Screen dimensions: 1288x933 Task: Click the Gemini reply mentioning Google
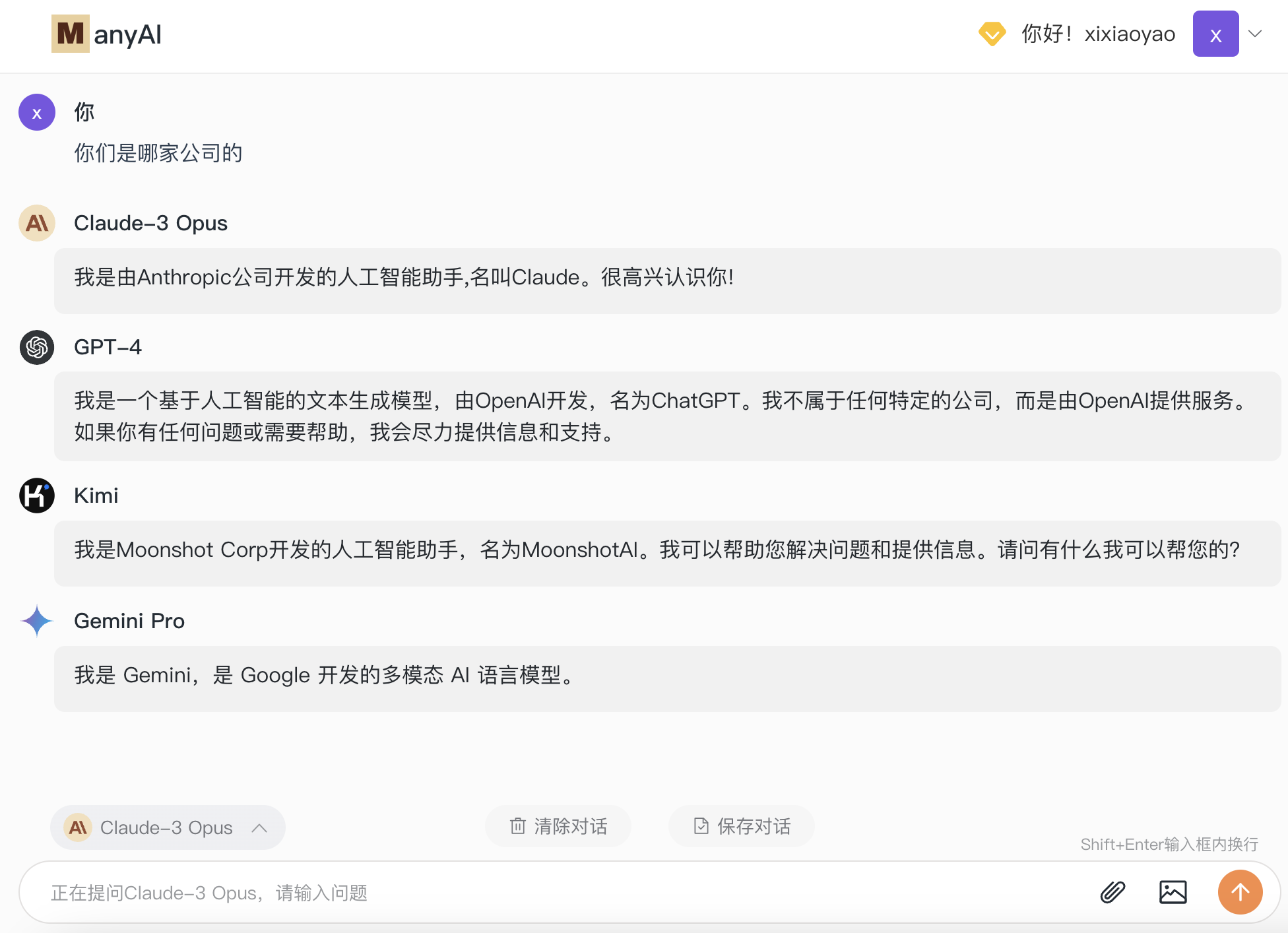pyautogui.click(x=668, y=678)
